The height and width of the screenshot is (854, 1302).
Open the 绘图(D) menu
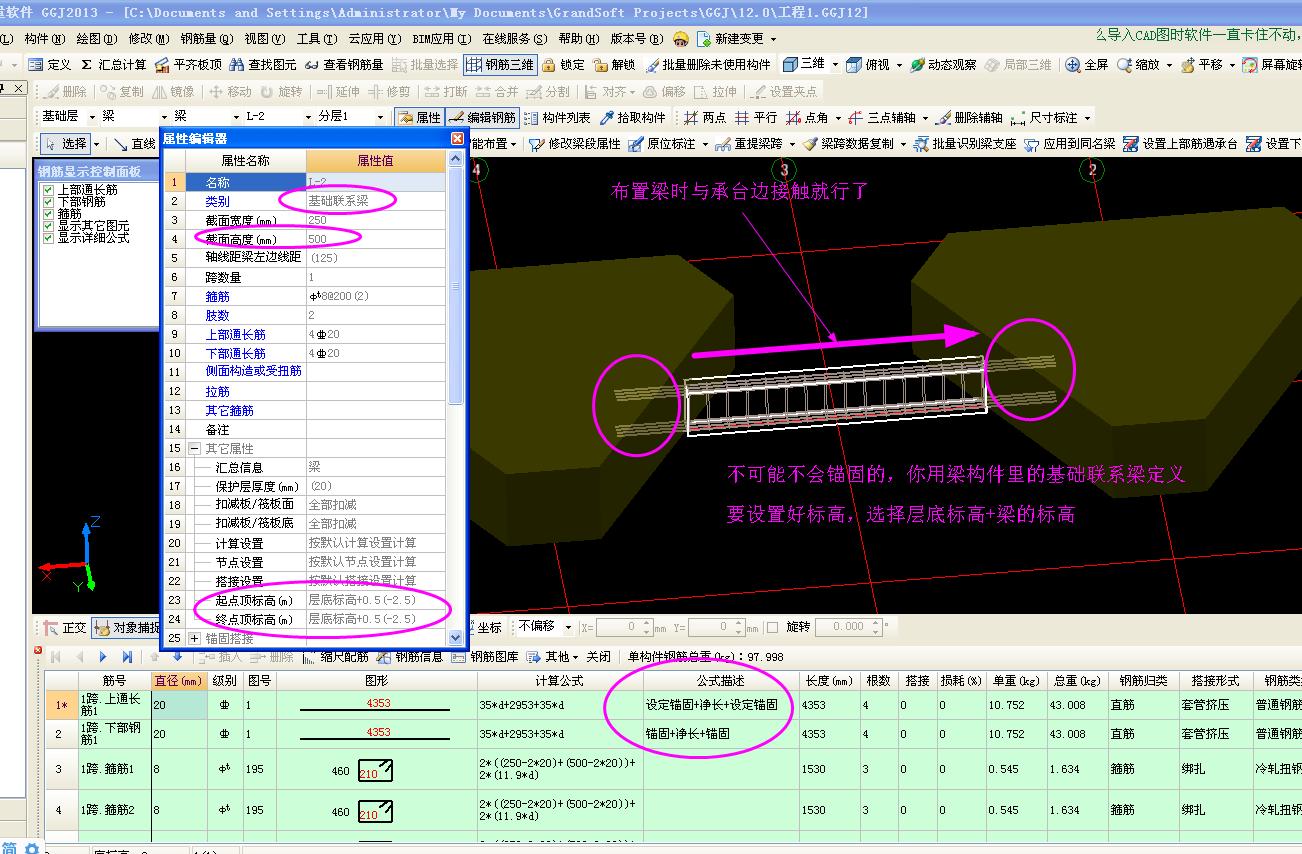(96, 38)
